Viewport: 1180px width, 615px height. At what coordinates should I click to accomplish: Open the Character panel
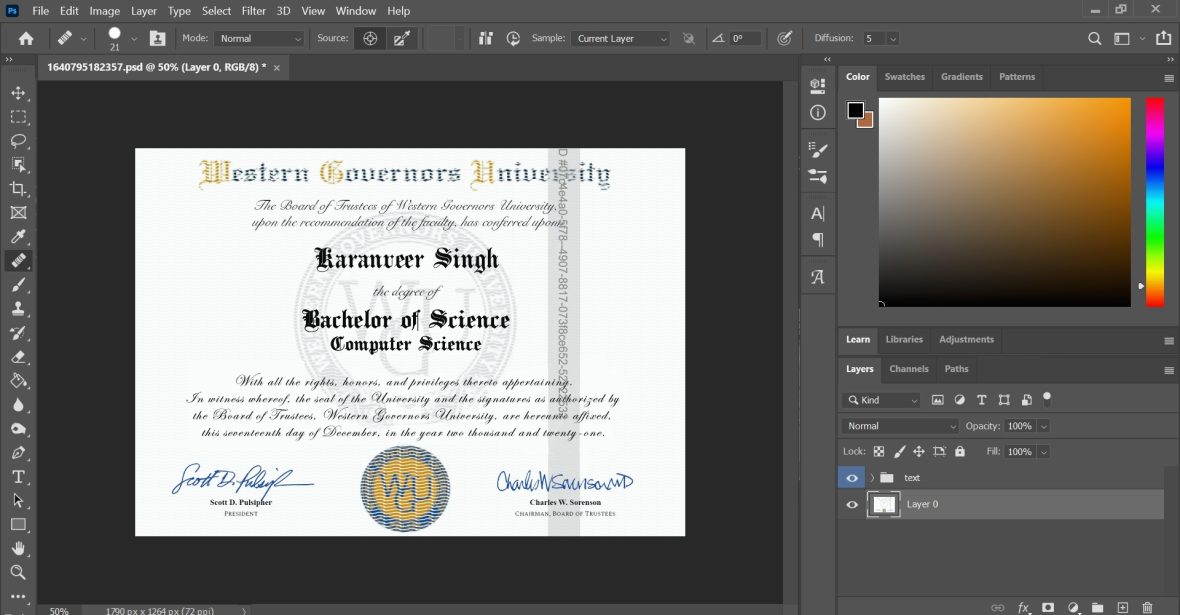[x=817, y=212]
